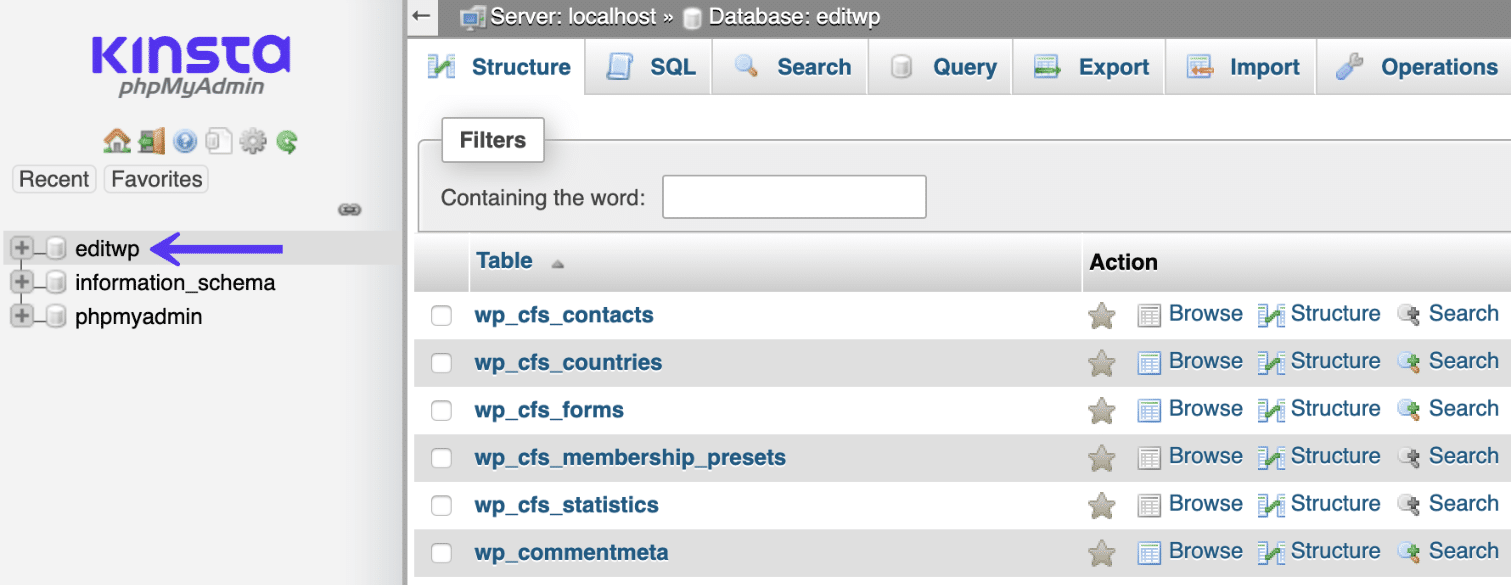
Task: Click the log out door icon
Action: [151, 140]
